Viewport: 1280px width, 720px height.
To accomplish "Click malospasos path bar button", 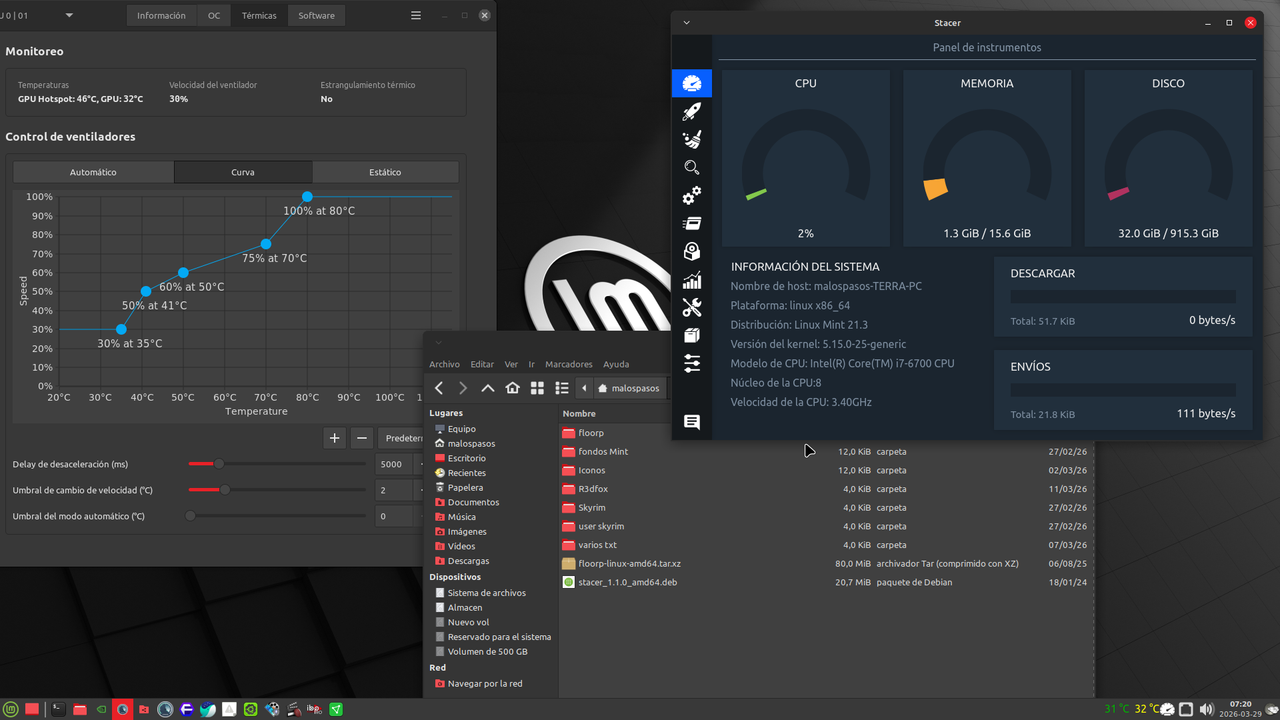I will (x=630, y=388).
